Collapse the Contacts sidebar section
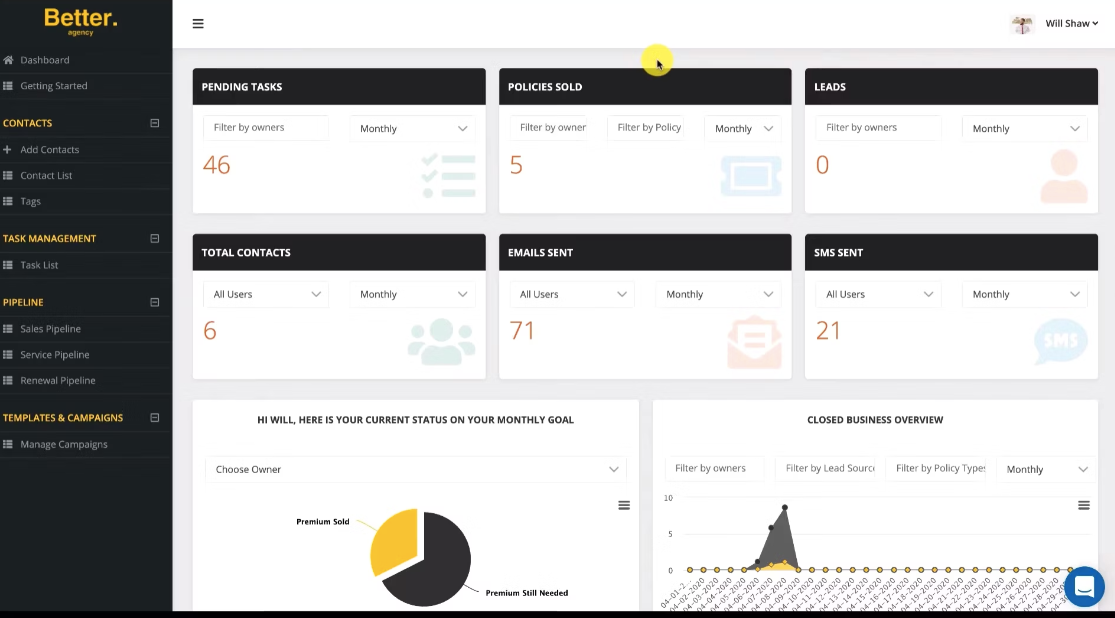This screenshot has width=1115, height=618. pyautogui.click(x=155, y=123)
